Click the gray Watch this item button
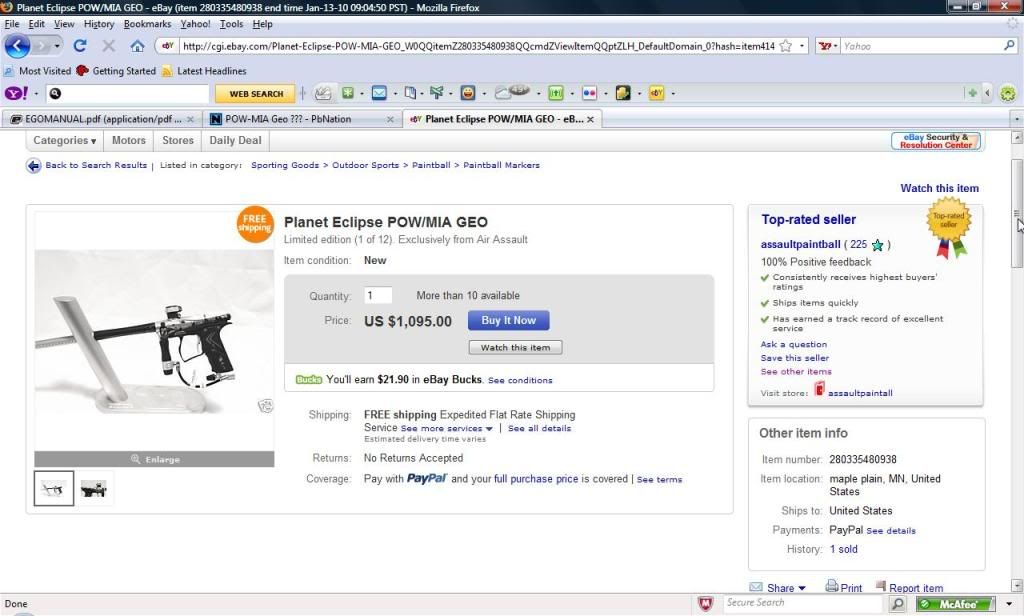This screenshot has height=616, width=1024. pyautogui.click(x=515, y=348)
